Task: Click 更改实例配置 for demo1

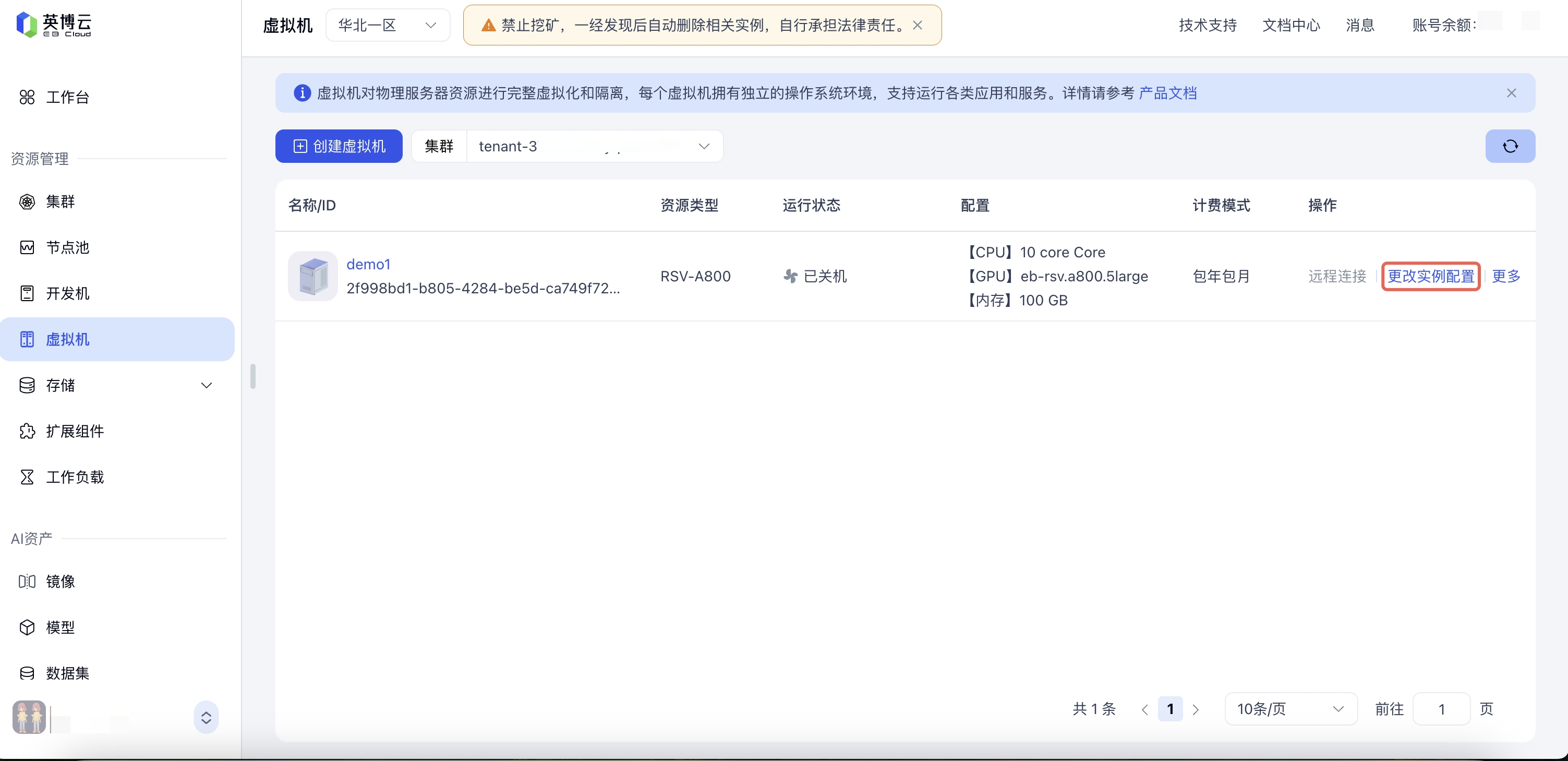Action: (x=1430, y=276)
